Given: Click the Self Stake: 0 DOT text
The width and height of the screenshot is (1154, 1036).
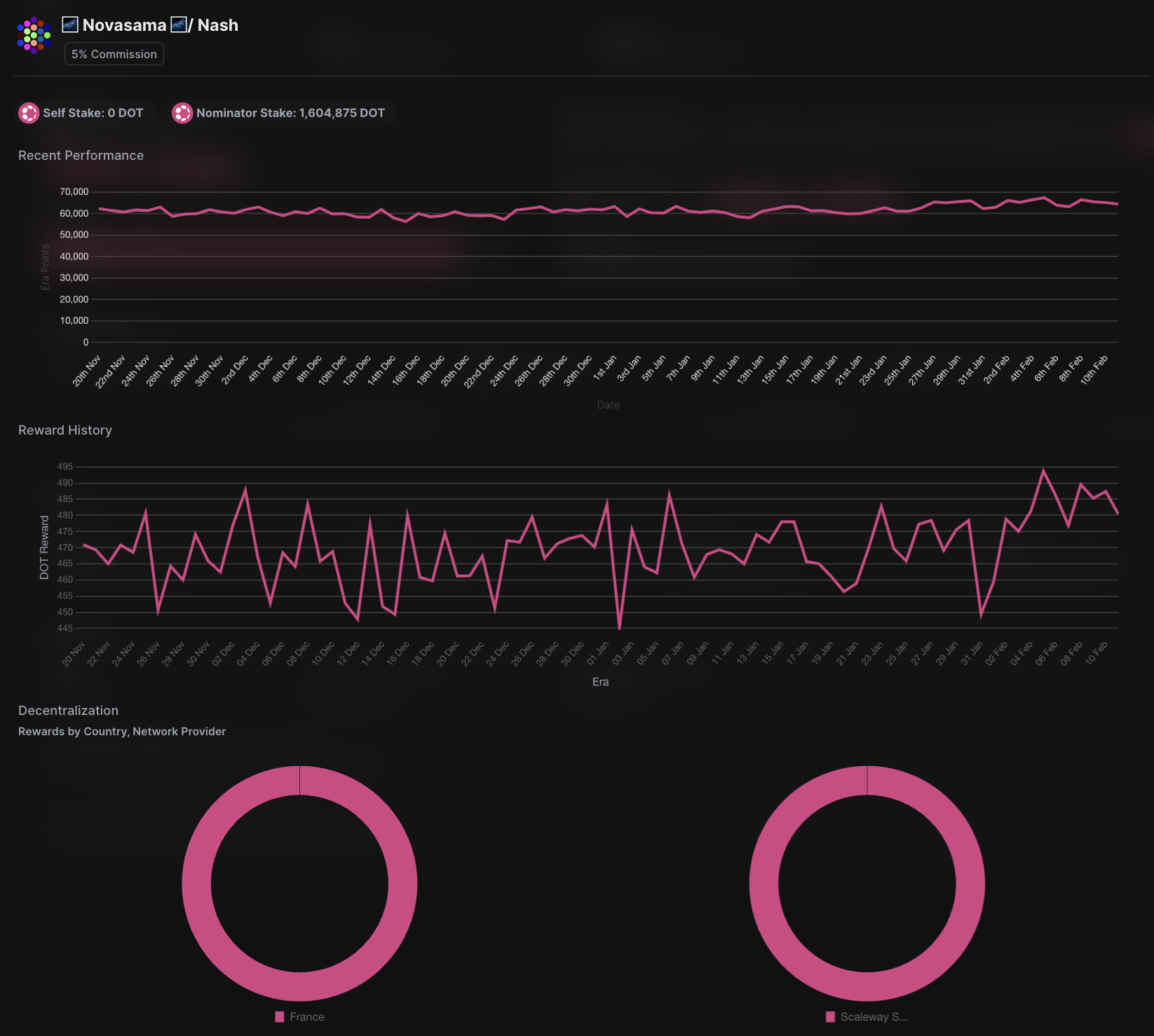Looking at the screenshot, I should [93, 113].
